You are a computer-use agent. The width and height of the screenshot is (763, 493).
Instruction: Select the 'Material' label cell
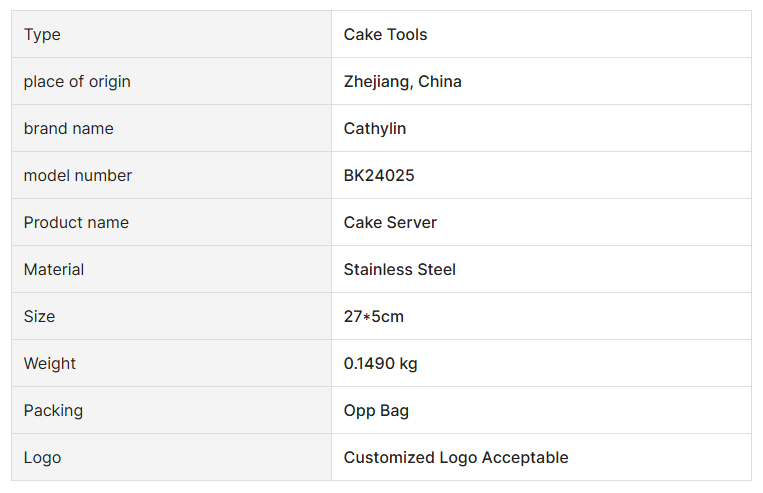(x=54, y=270)
